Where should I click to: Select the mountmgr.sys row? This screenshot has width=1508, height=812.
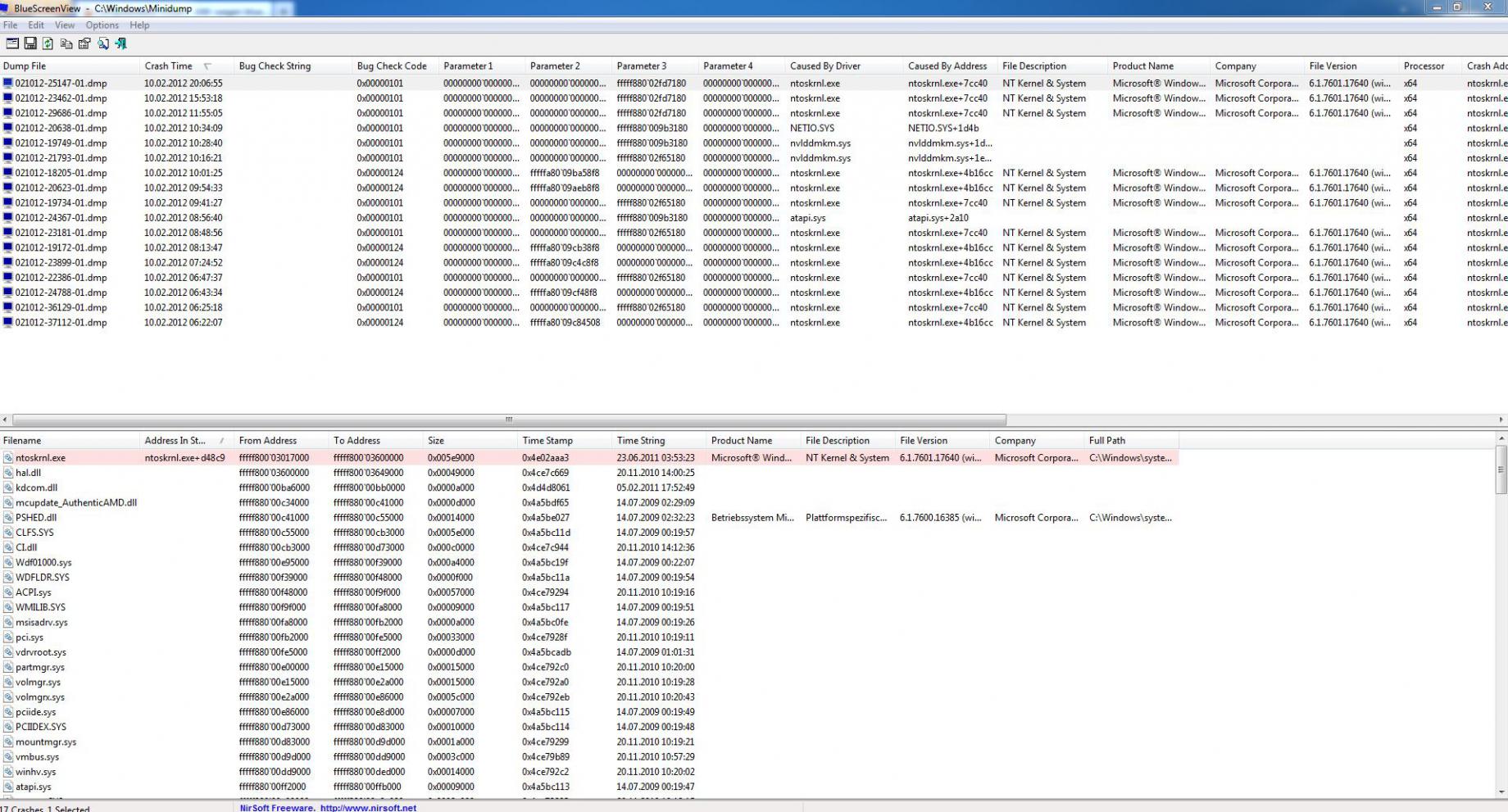coord(589,742)
